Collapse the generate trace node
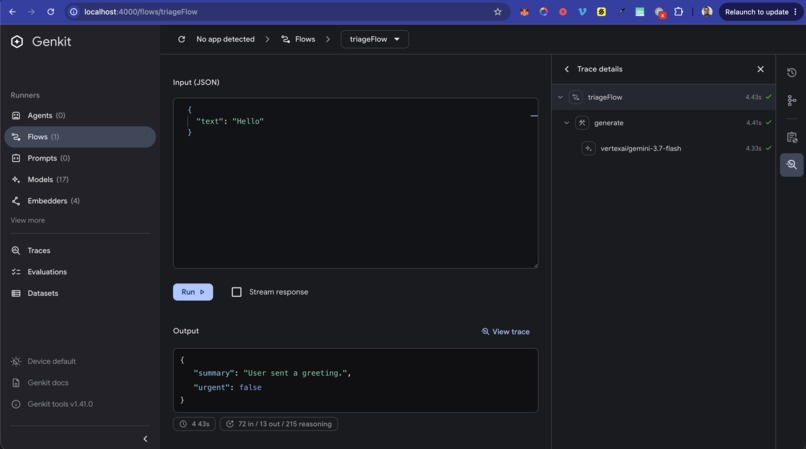The image size is (806, 449). tap(566, 123)
